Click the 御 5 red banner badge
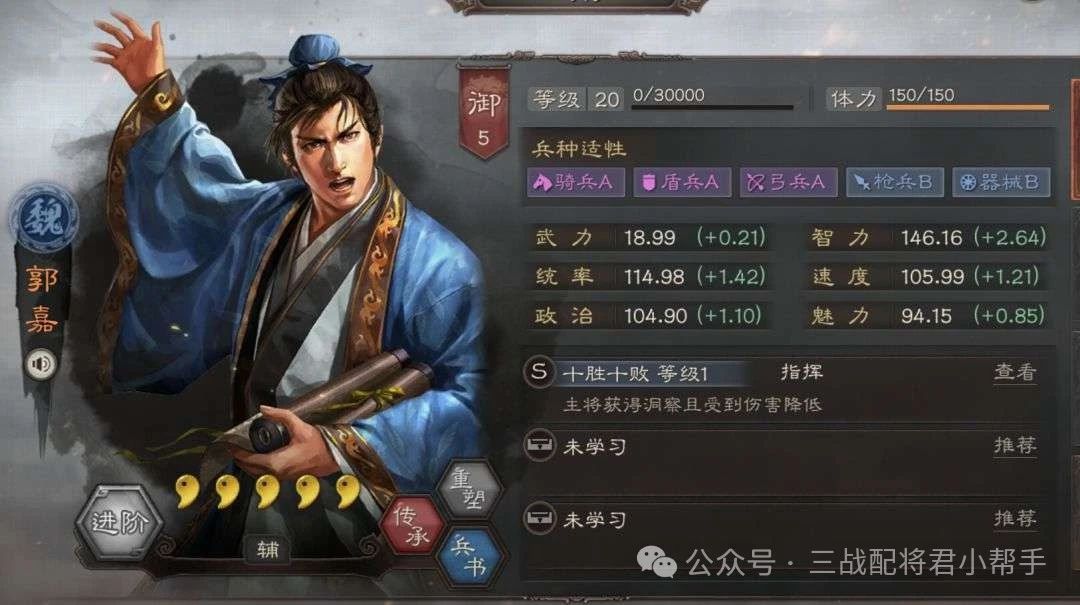The width and height of the screenshot is (1080, 605). tap(484, 112)
